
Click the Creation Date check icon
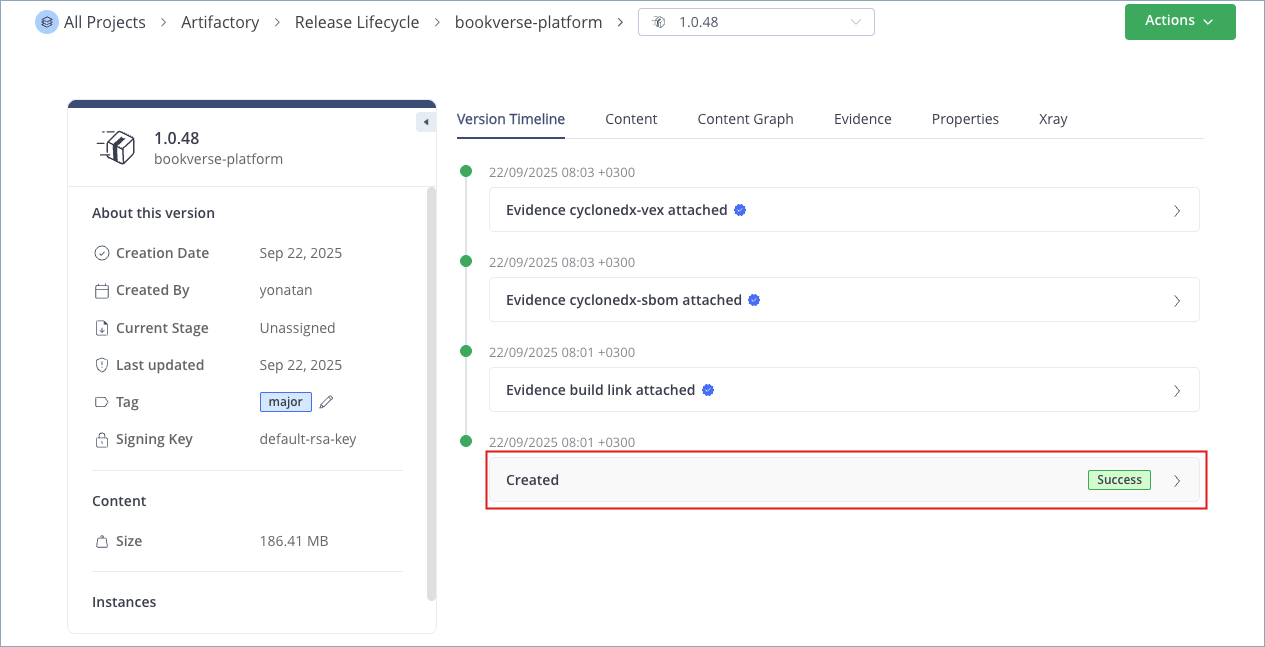pyautogui.click(x=101, y=253)
